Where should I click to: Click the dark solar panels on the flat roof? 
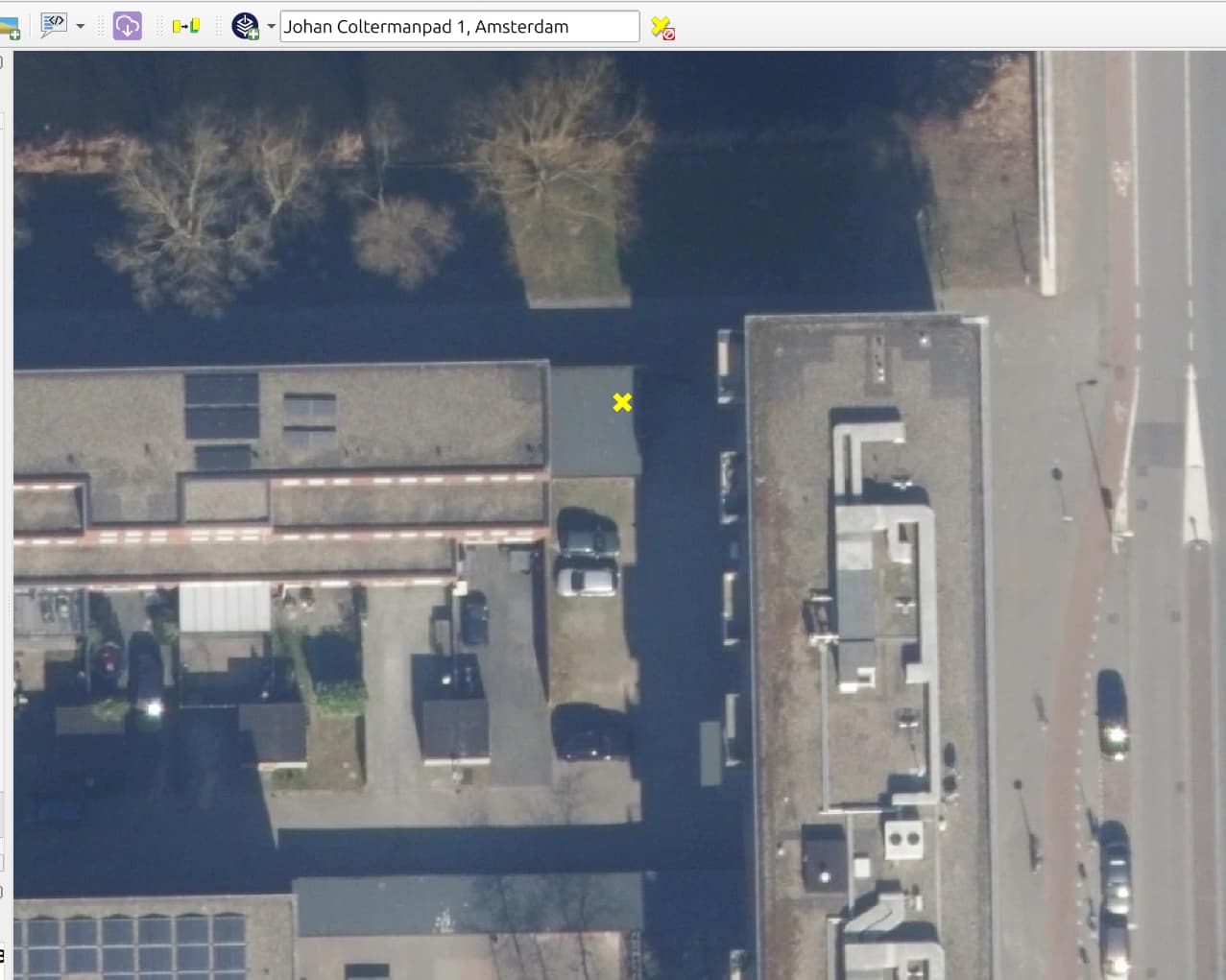click(222, 404)
